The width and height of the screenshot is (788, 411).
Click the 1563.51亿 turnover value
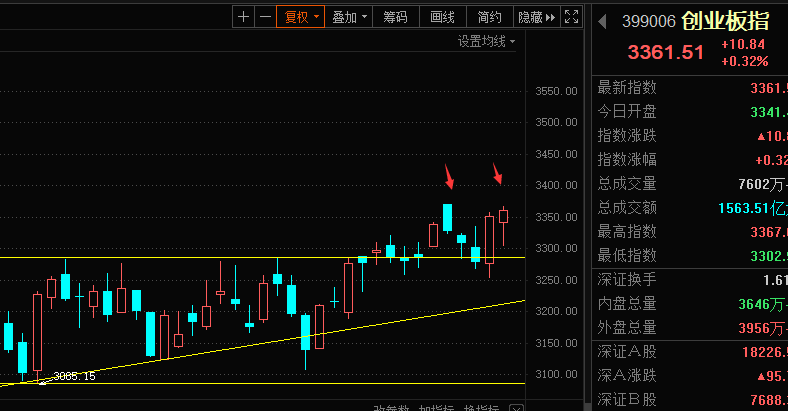coord(753,208)
